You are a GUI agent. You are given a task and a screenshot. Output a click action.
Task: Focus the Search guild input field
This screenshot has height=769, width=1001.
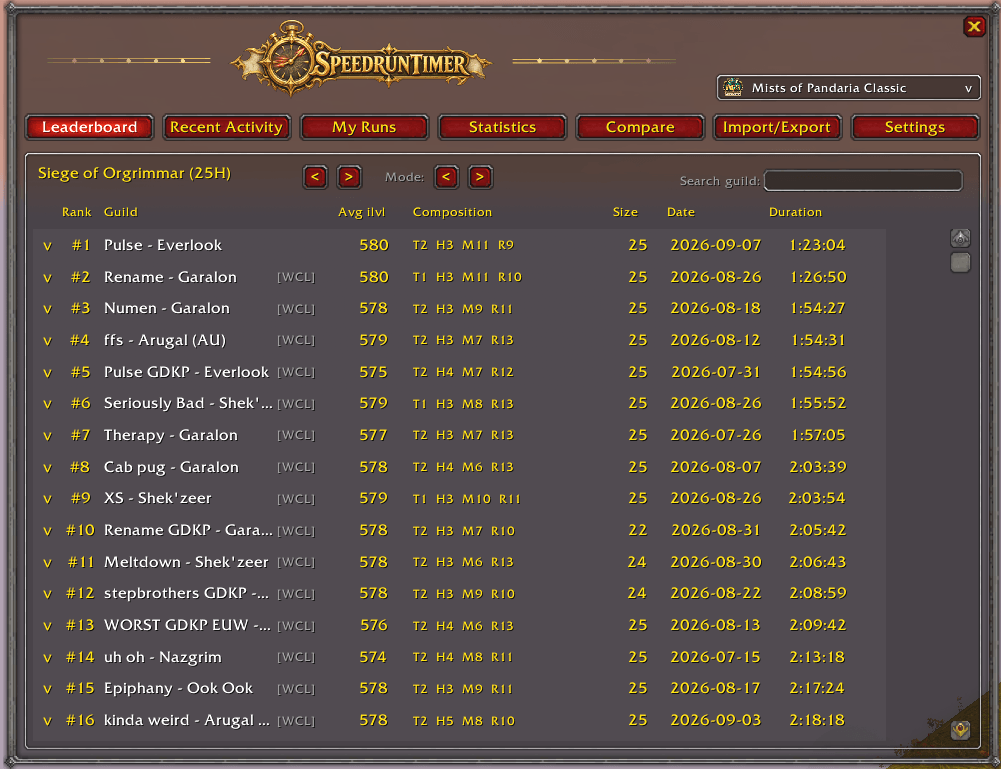point(863,181)
